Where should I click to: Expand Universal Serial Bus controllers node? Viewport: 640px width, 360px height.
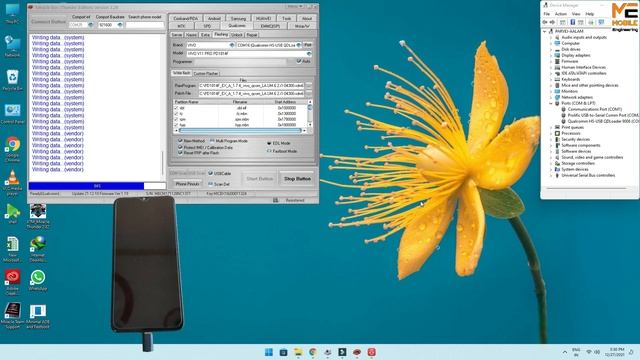(x=551, y=175)
